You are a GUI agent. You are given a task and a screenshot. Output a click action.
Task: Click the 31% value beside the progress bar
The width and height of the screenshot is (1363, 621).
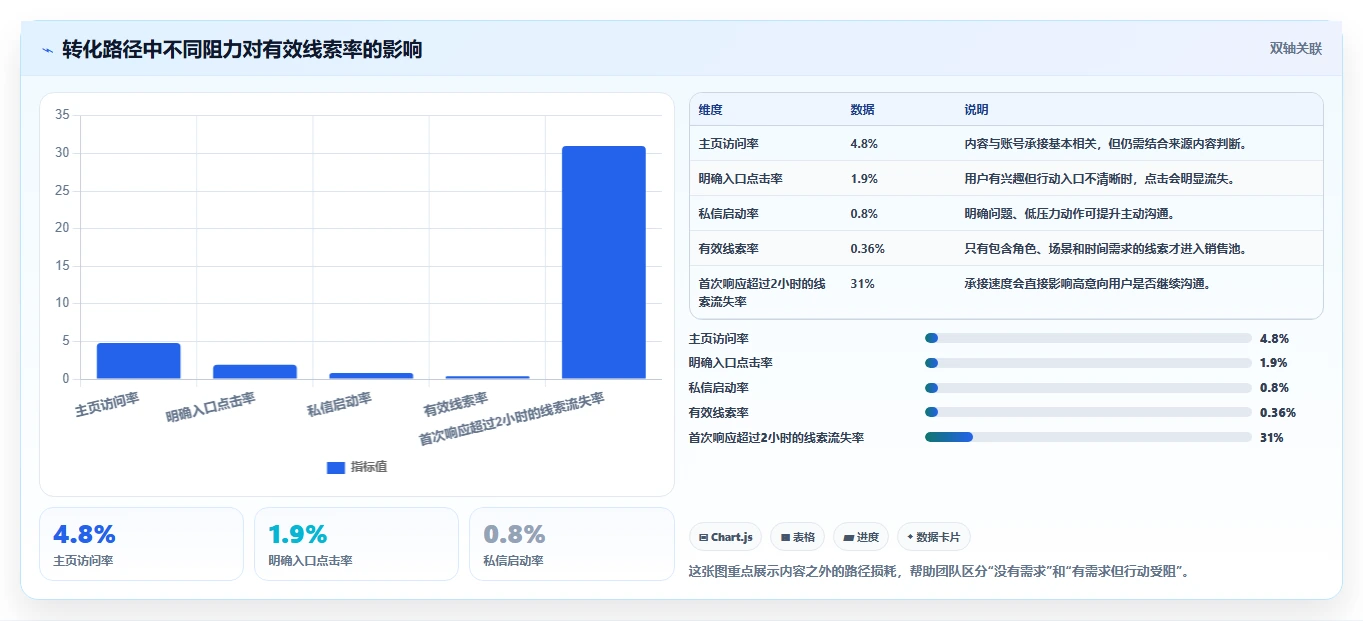coord(1272,438)
